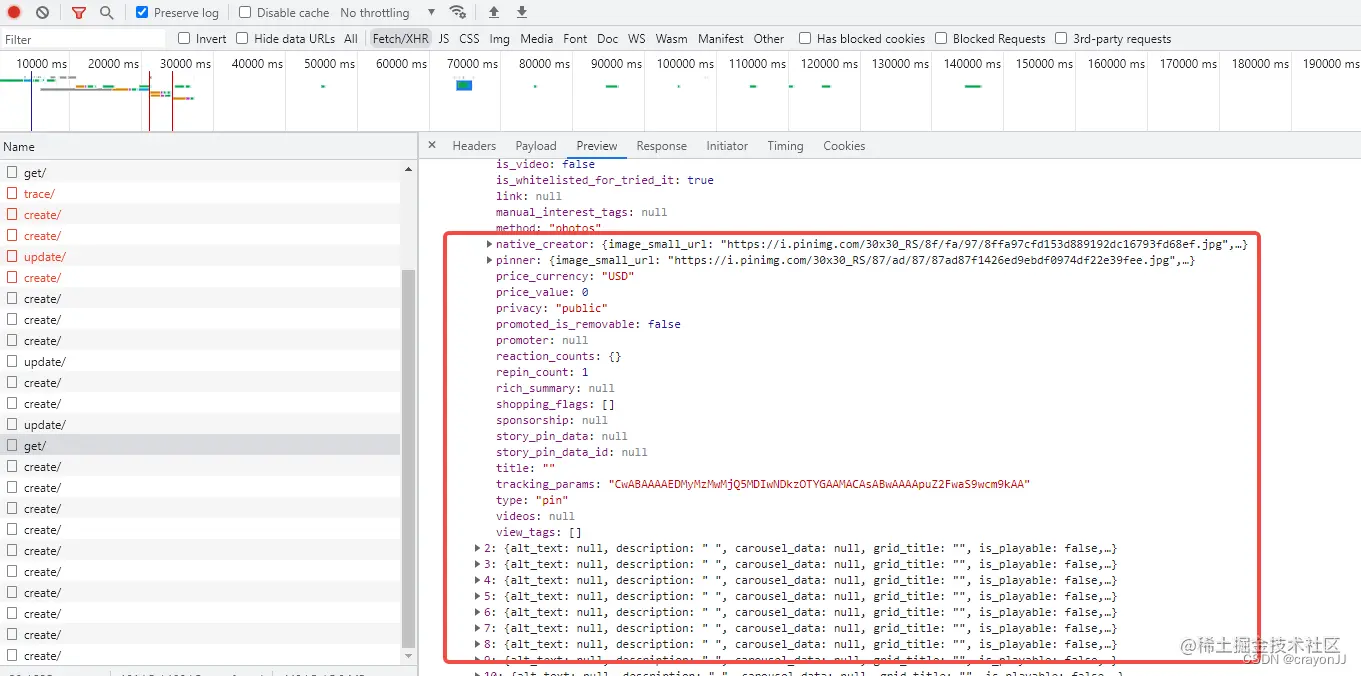This screenshot has height=676, width=1361.
Task: Open network conditions wifi icon
Action: click(458, 13)
